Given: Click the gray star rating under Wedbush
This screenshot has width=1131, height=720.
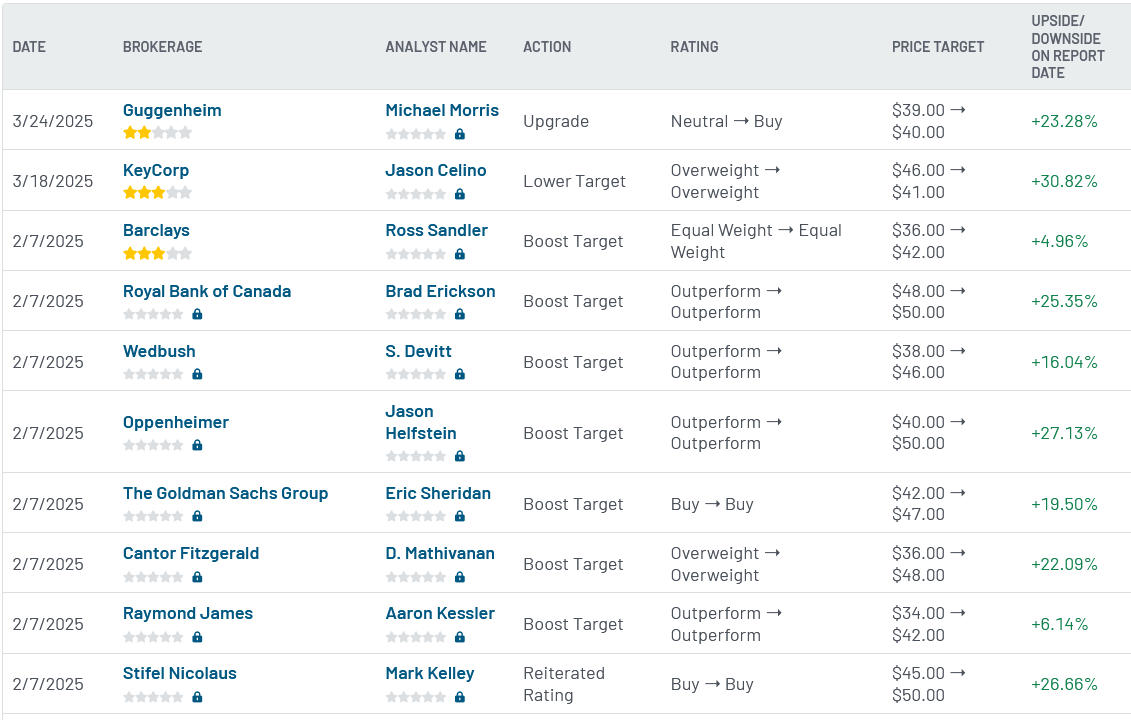Looking at the screenshot, I should pyautogui.click(x=154, y=374).
